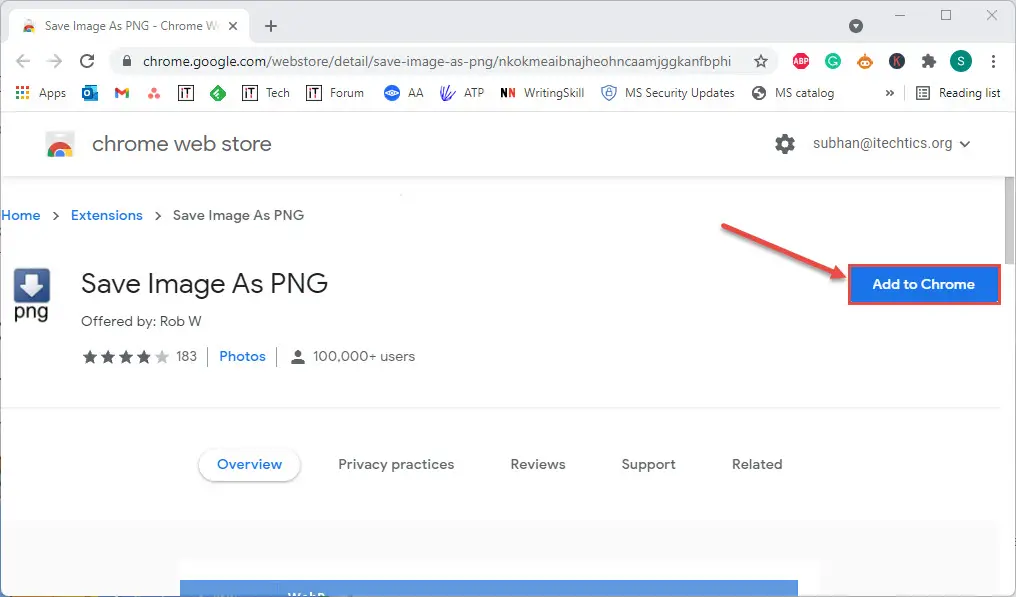Open a new tab with plus button
Image resolution: width=1016 pixels, height=597 pixels.
point(271,26)
